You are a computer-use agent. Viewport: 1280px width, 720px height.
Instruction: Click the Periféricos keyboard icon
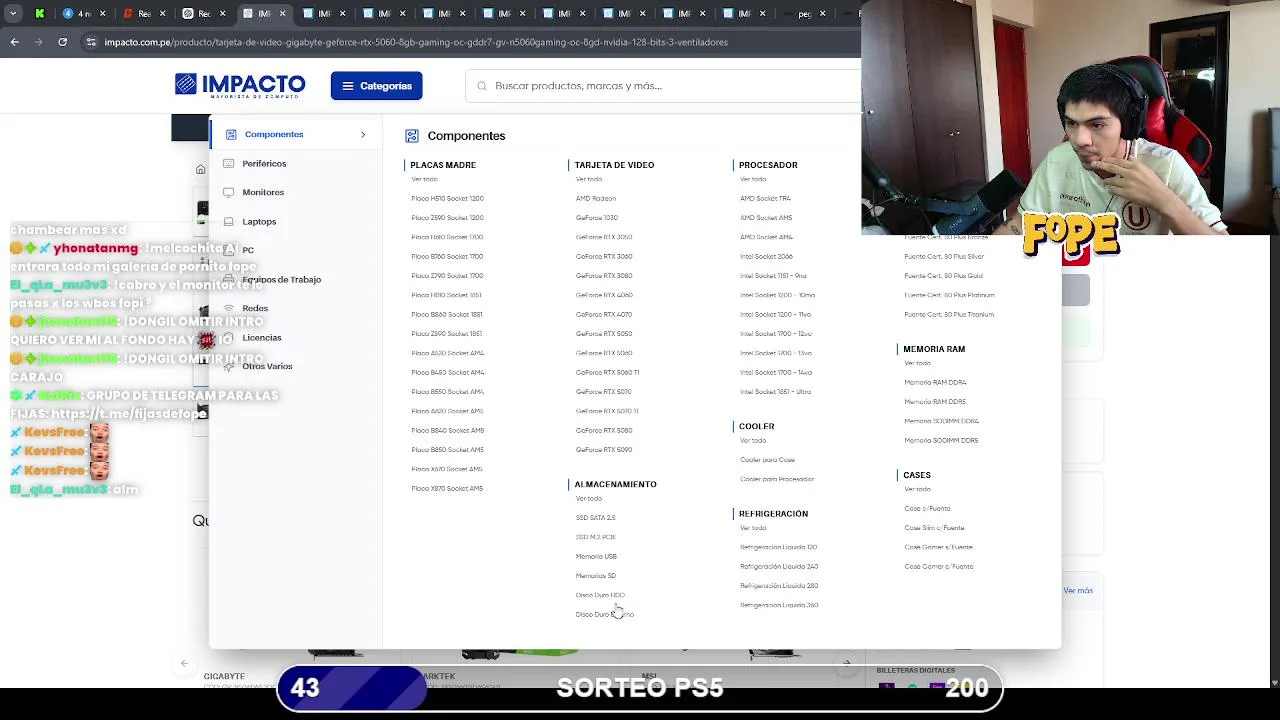point(229,163)
